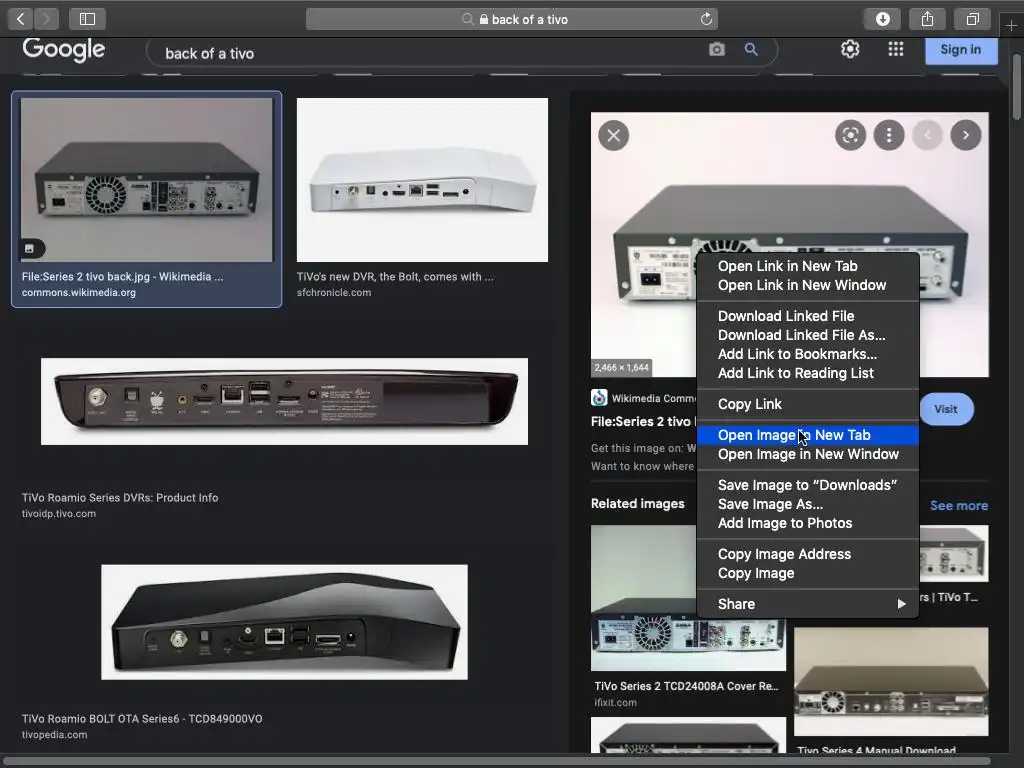Viewport: 1024px width, 768px height.
Task: Click the TiVo's new DVR, the Bolt caption
Action: click(x=395, y=276)
